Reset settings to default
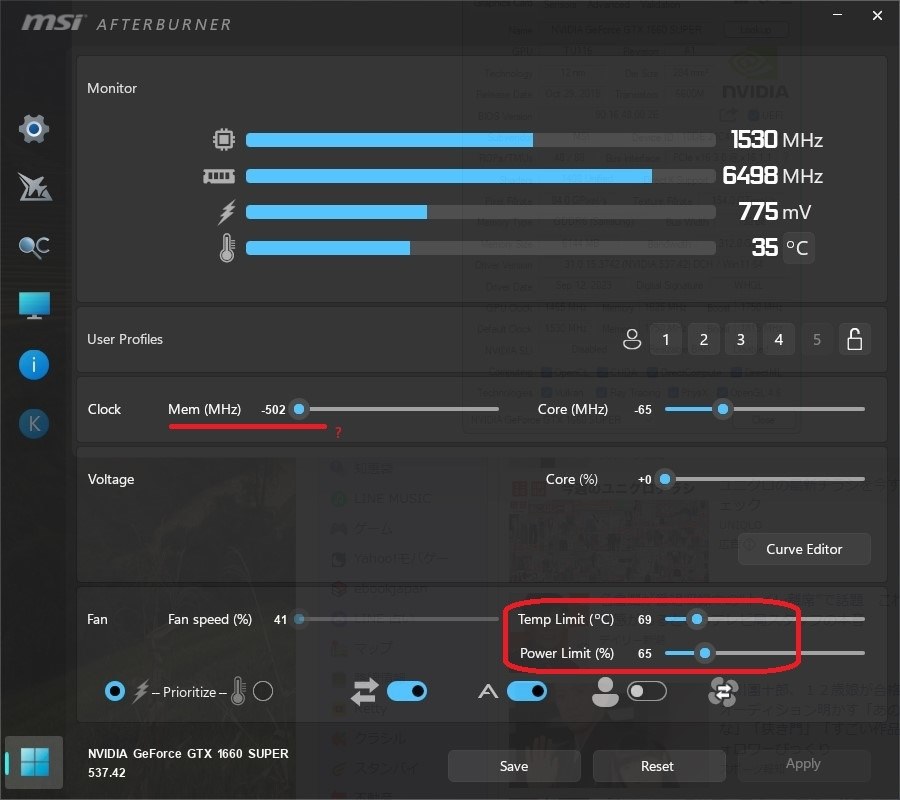900x800 pixels. click(x=657, y=766)
